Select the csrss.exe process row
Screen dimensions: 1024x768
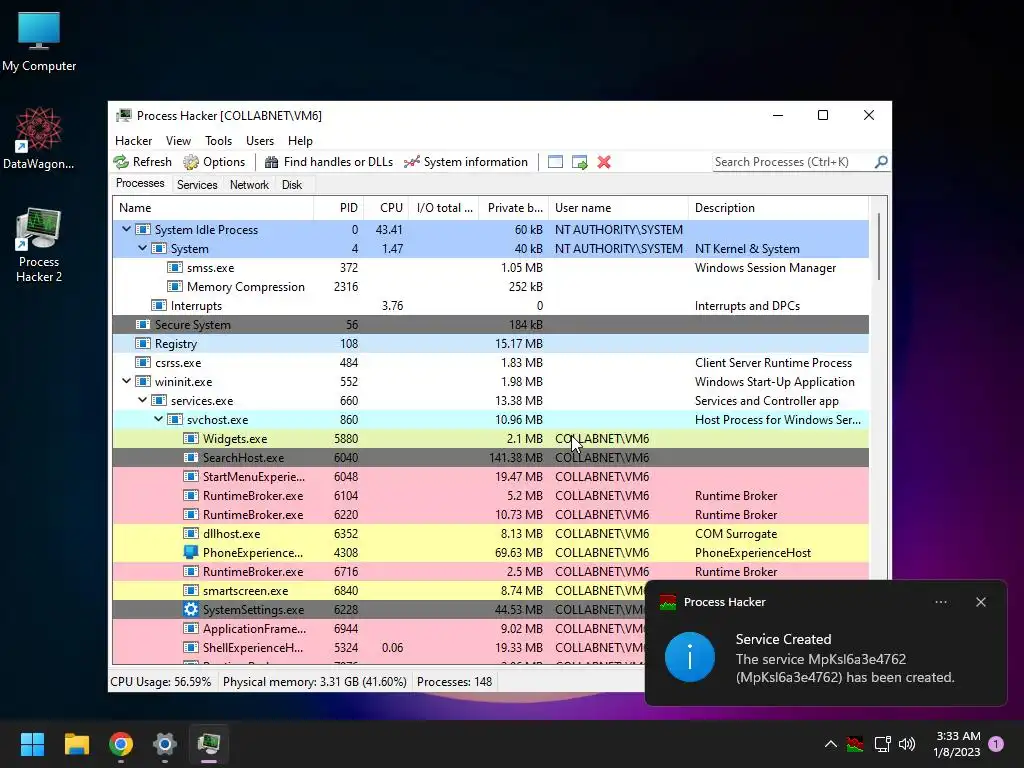(490, 362)
